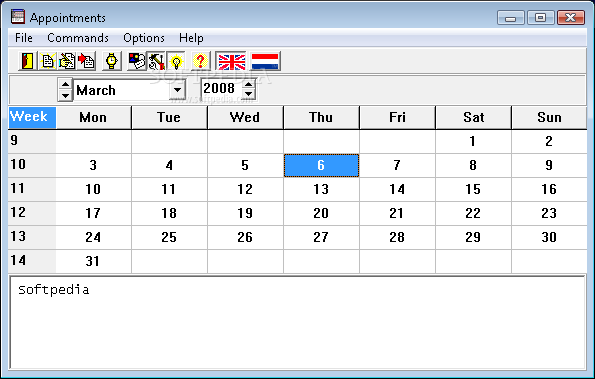Decrease the year with the down arrow
Viewport: 595px width, 379px height.
tap(249, 94)
